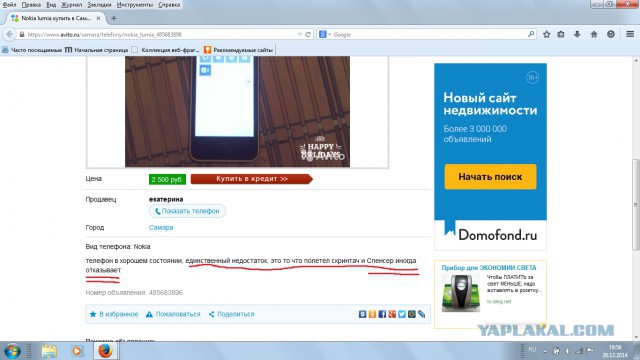Click the seller name екатерина

tap(166, 199)
